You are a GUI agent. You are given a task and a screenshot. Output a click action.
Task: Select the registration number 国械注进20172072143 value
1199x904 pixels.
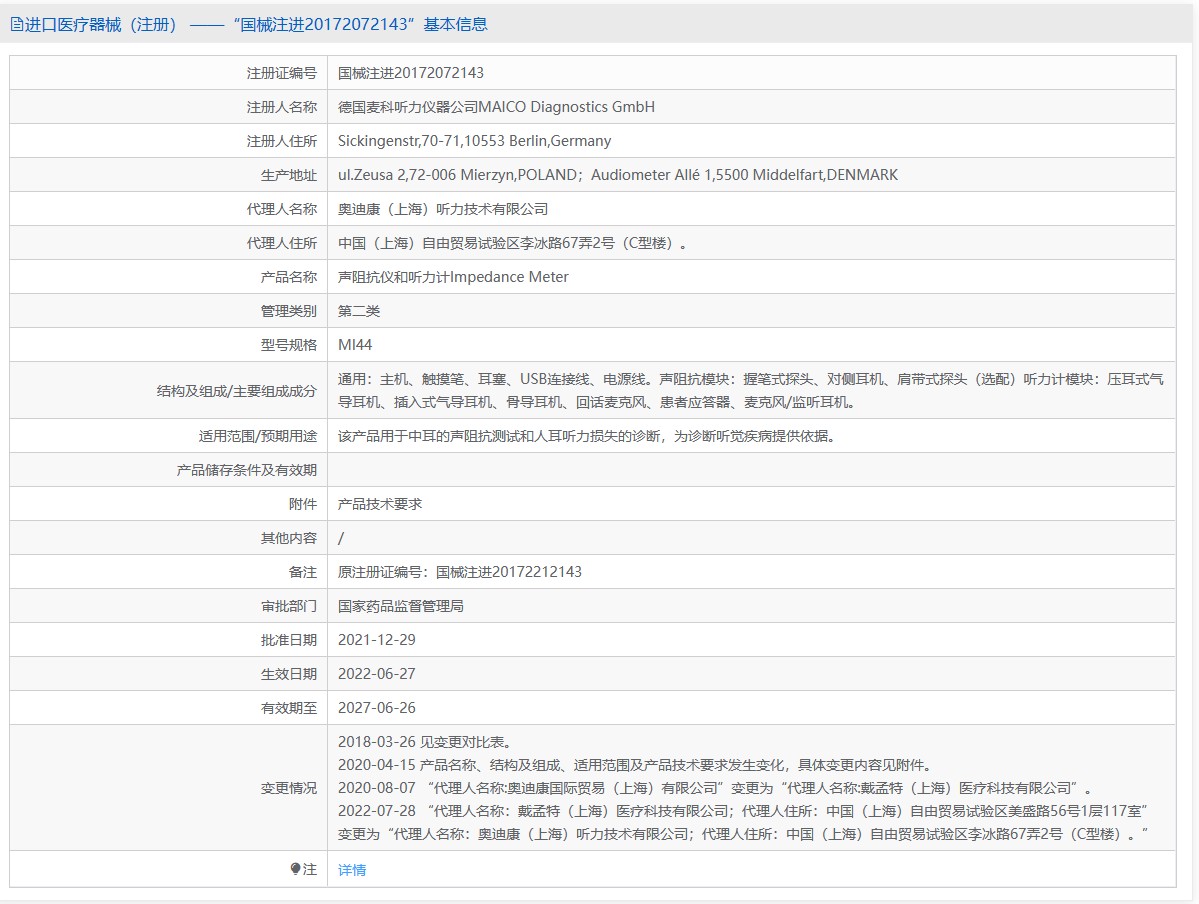coord(411,73)
